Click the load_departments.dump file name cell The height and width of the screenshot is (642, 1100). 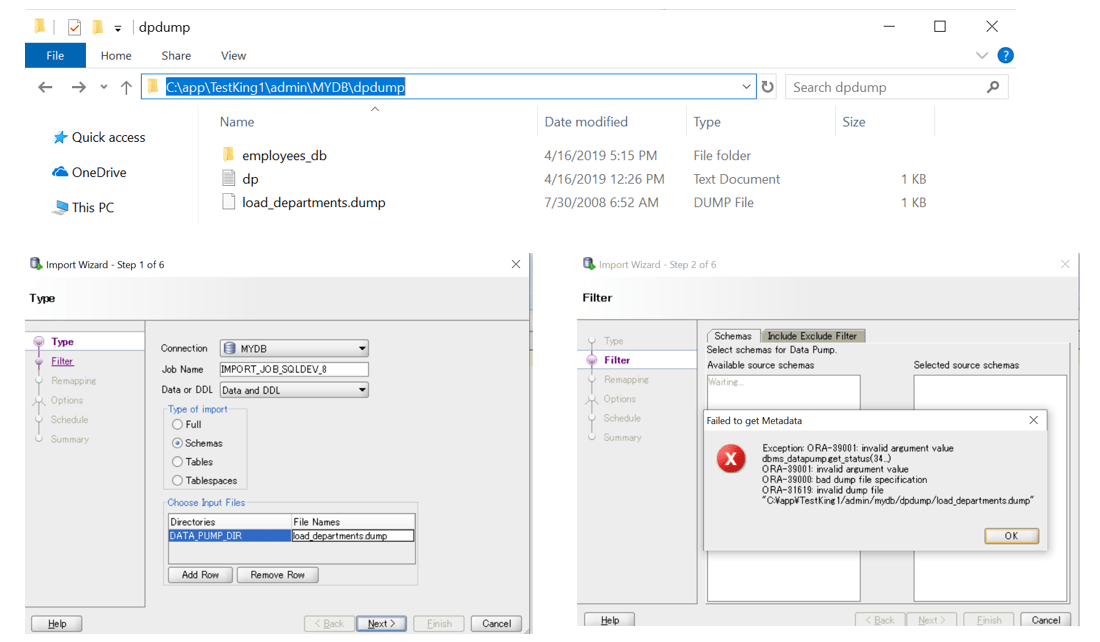(353, 536)
